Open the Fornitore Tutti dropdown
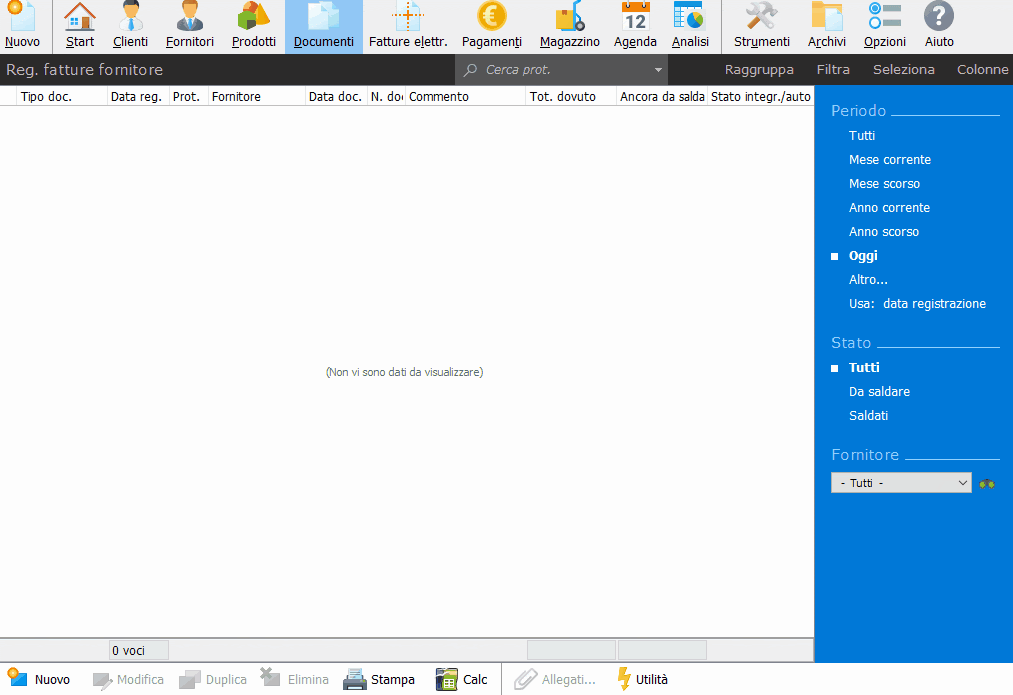The height and width of the screenshot is (695, 1013). (901, 483)
